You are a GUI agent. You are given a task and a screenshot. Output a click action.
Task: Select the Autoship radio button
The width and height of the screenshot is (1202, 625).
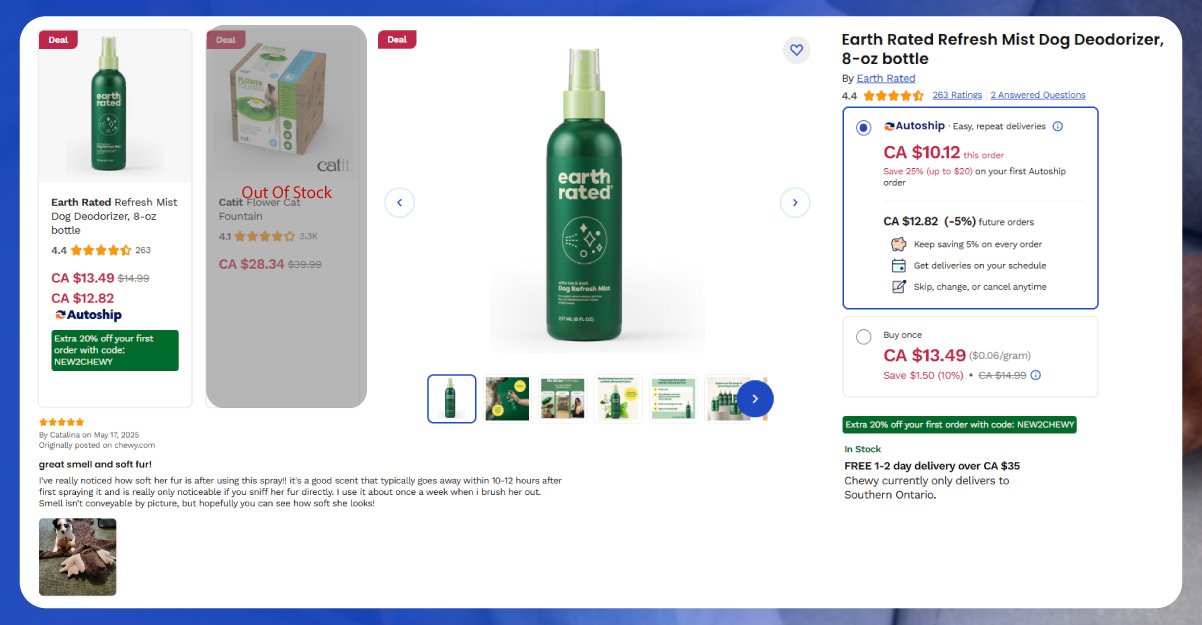(x=864, y=128)
